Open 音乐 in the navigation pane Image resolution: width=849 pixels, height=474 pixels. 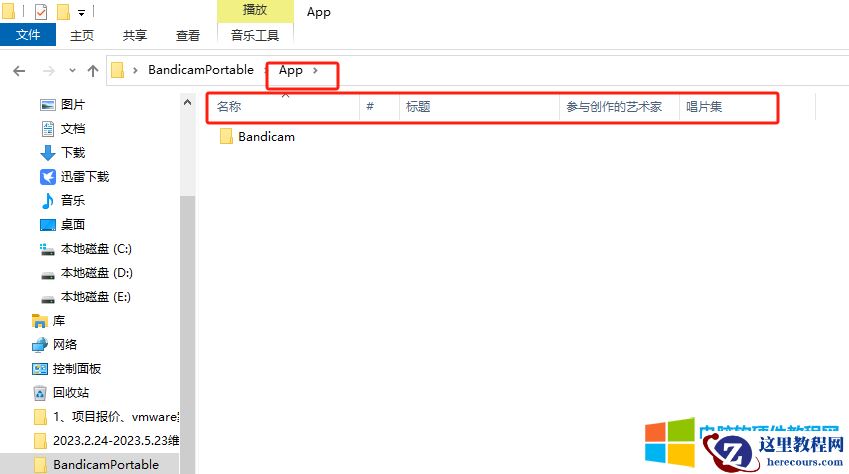(x=73, y=200)
